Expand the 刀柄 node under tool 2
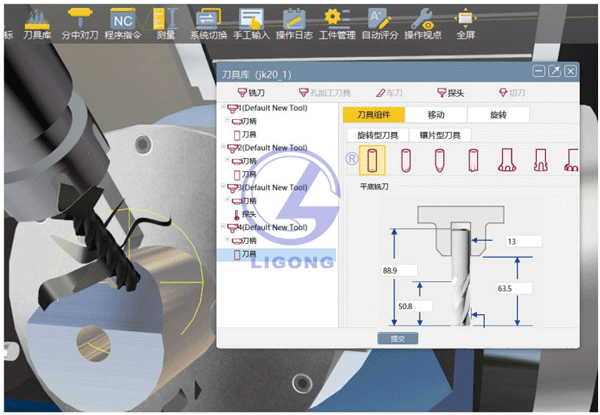Image resolution: width=600 pixels, height=415 pixels. click(226, 161)
